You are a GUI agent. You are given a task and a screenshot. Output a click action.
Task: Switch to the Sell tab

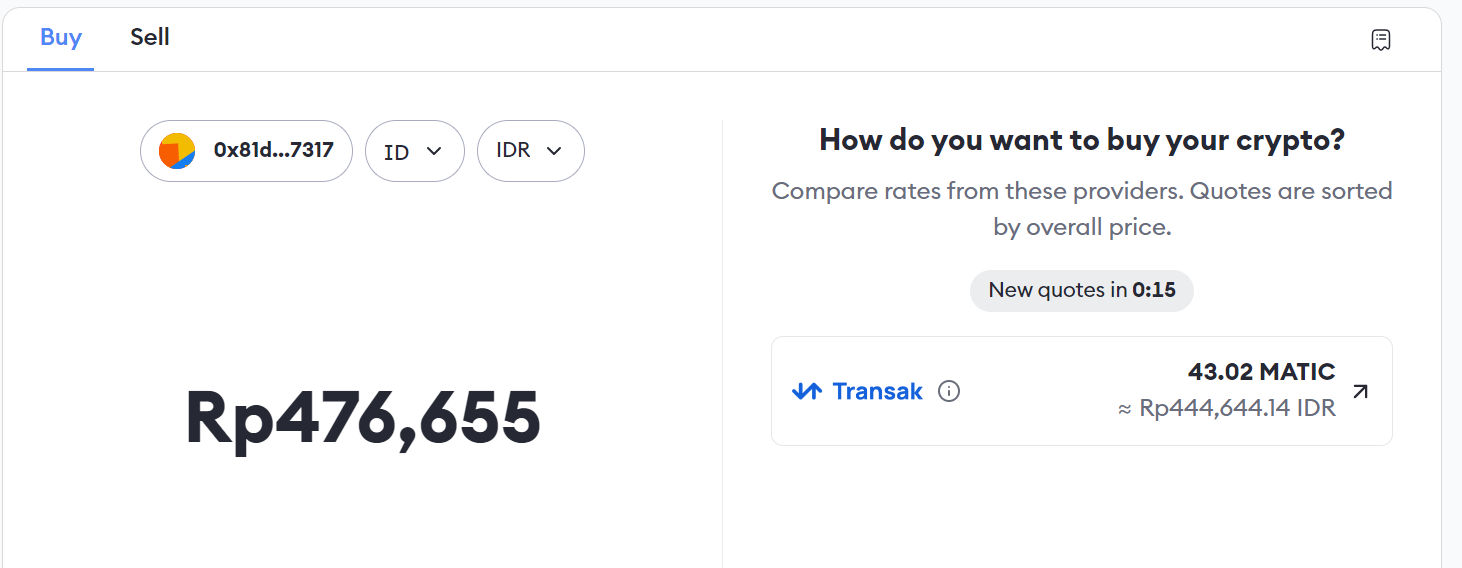coord(150,38)
